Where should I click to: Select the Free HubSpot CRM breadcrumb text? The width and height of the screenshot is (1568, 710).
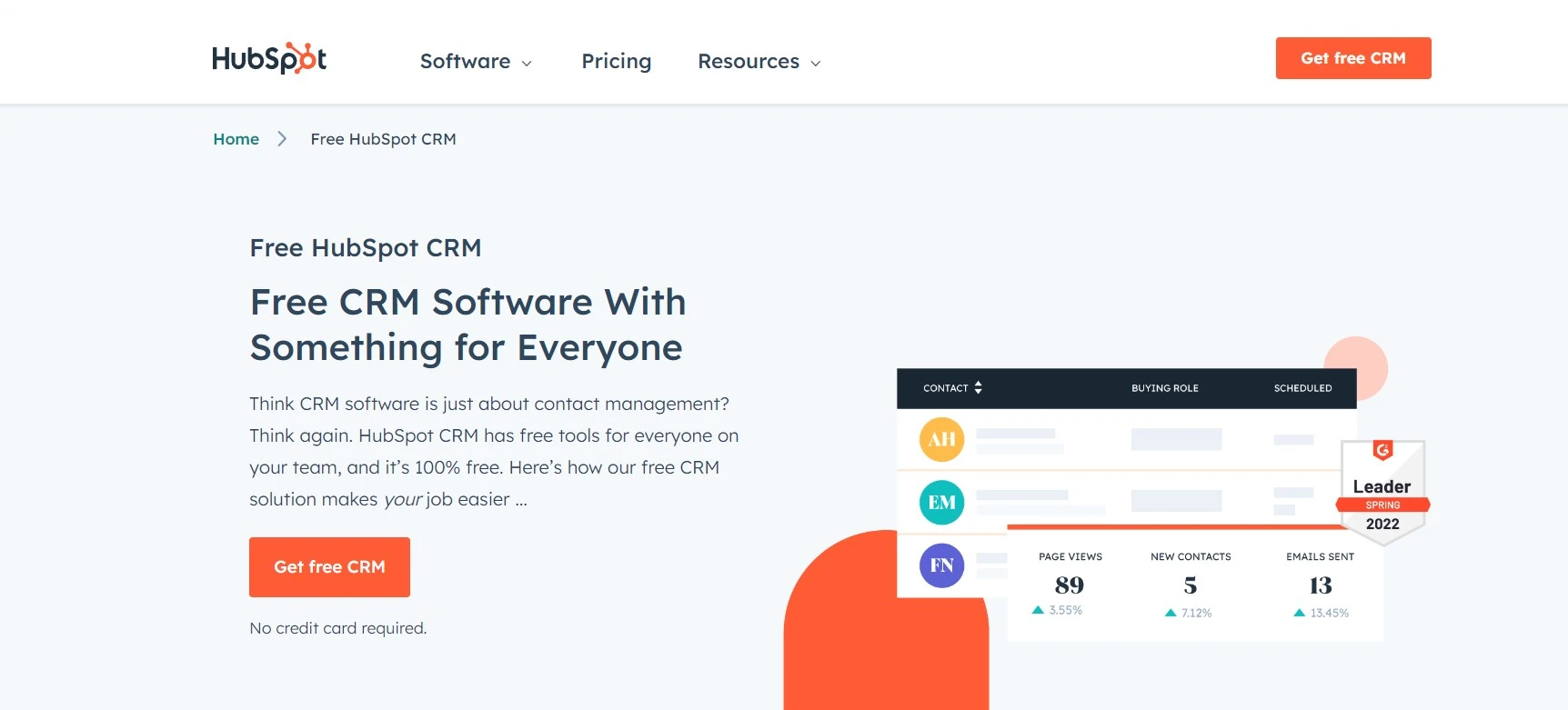click(x=383, y=139)
